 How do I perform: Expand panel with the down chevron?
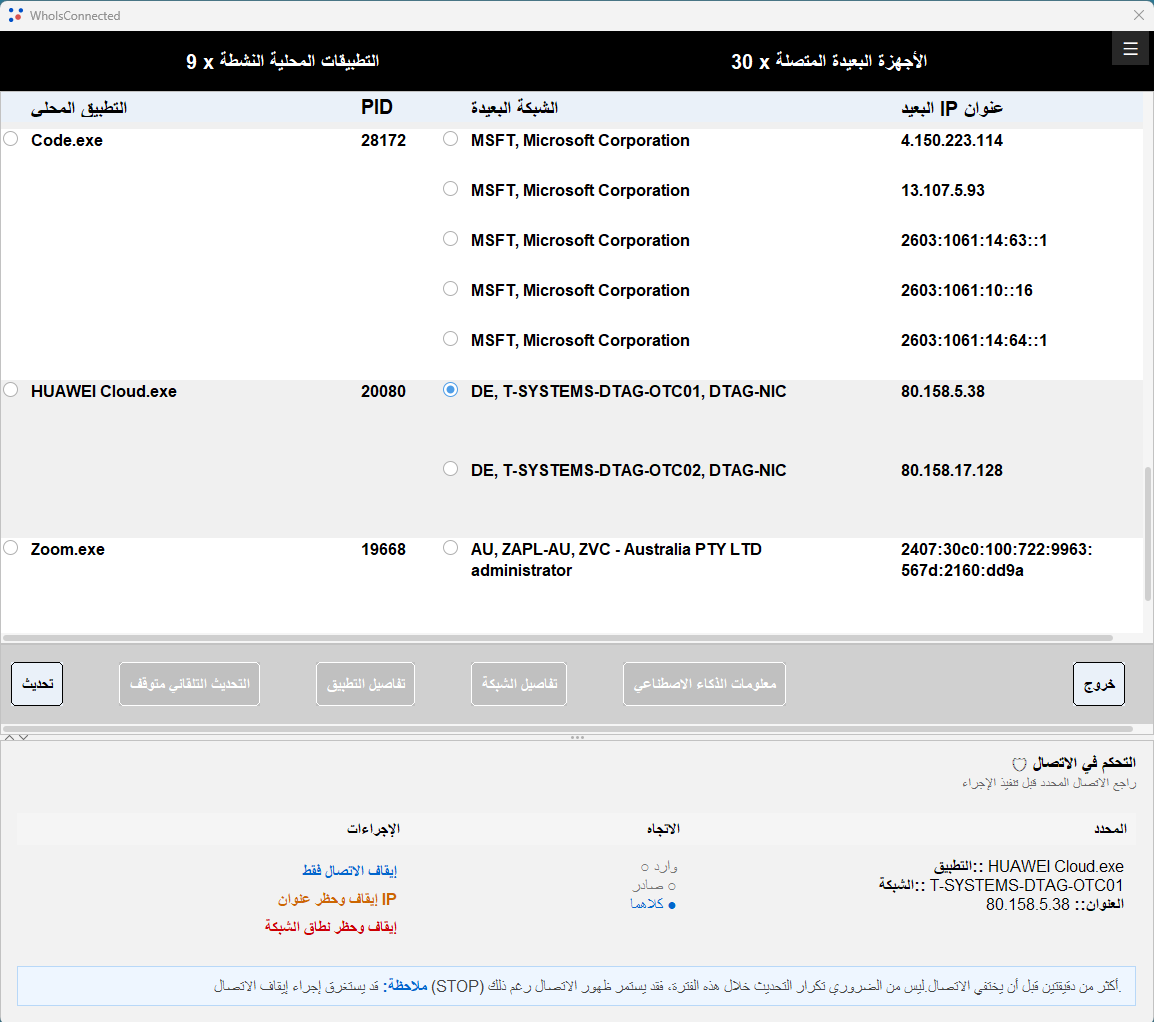(24, 737)
